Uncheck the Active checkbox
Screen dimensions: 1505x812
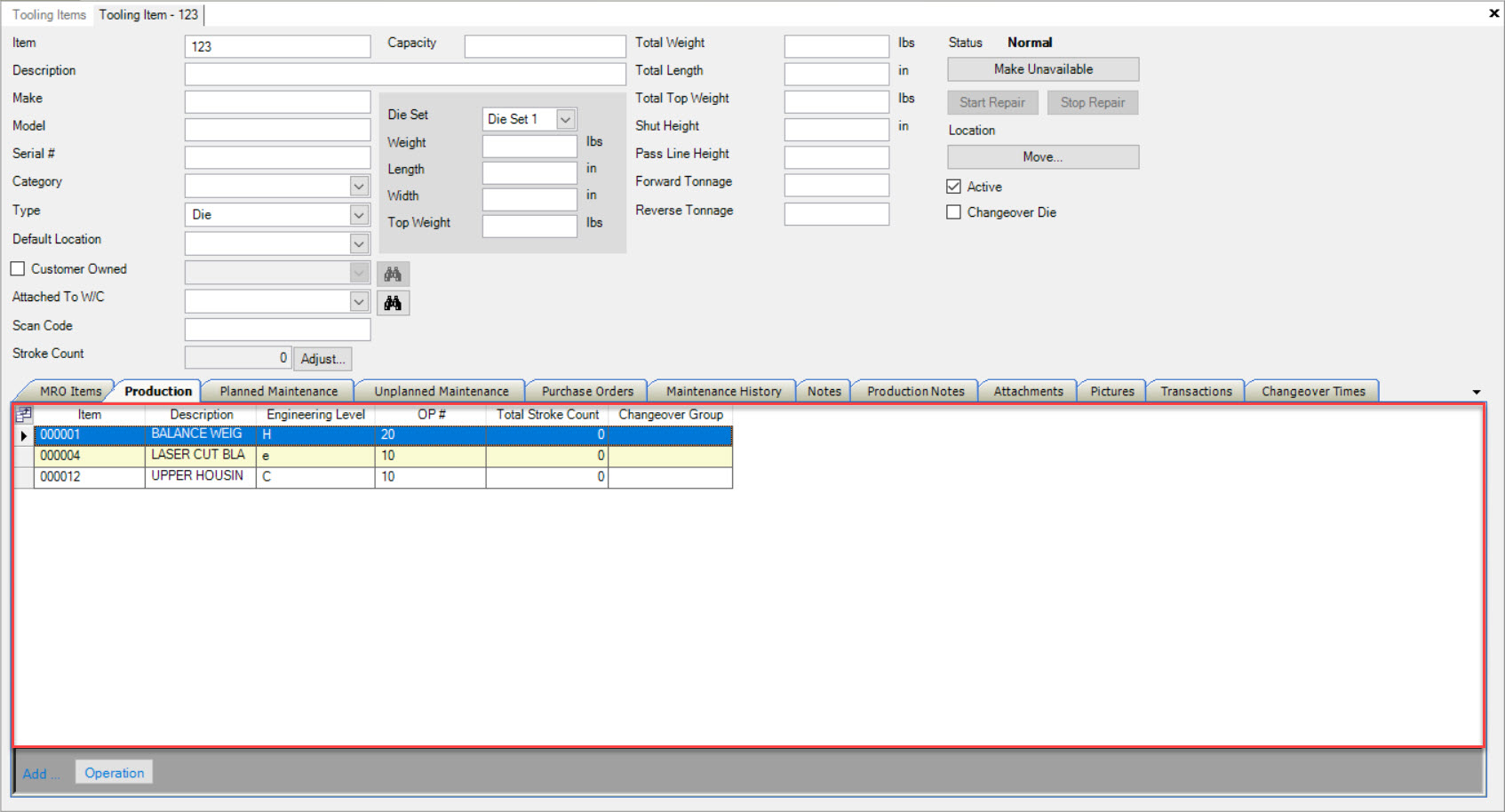pos(954,187)
